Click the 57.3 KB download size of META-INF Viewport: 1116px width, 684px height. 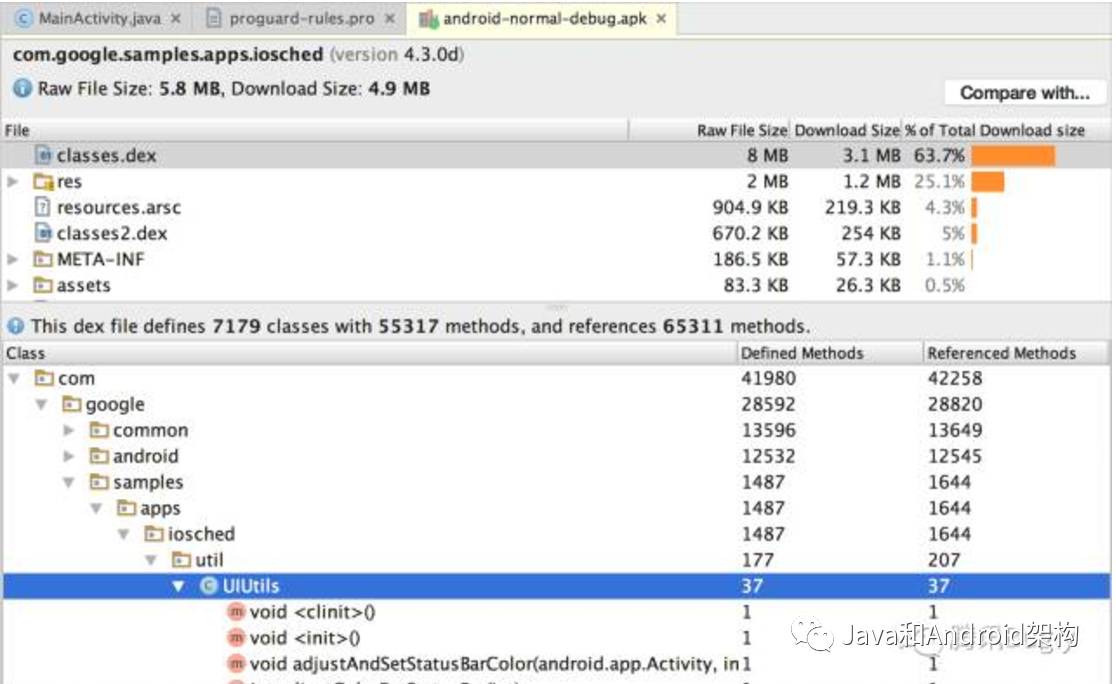[868, 259]
